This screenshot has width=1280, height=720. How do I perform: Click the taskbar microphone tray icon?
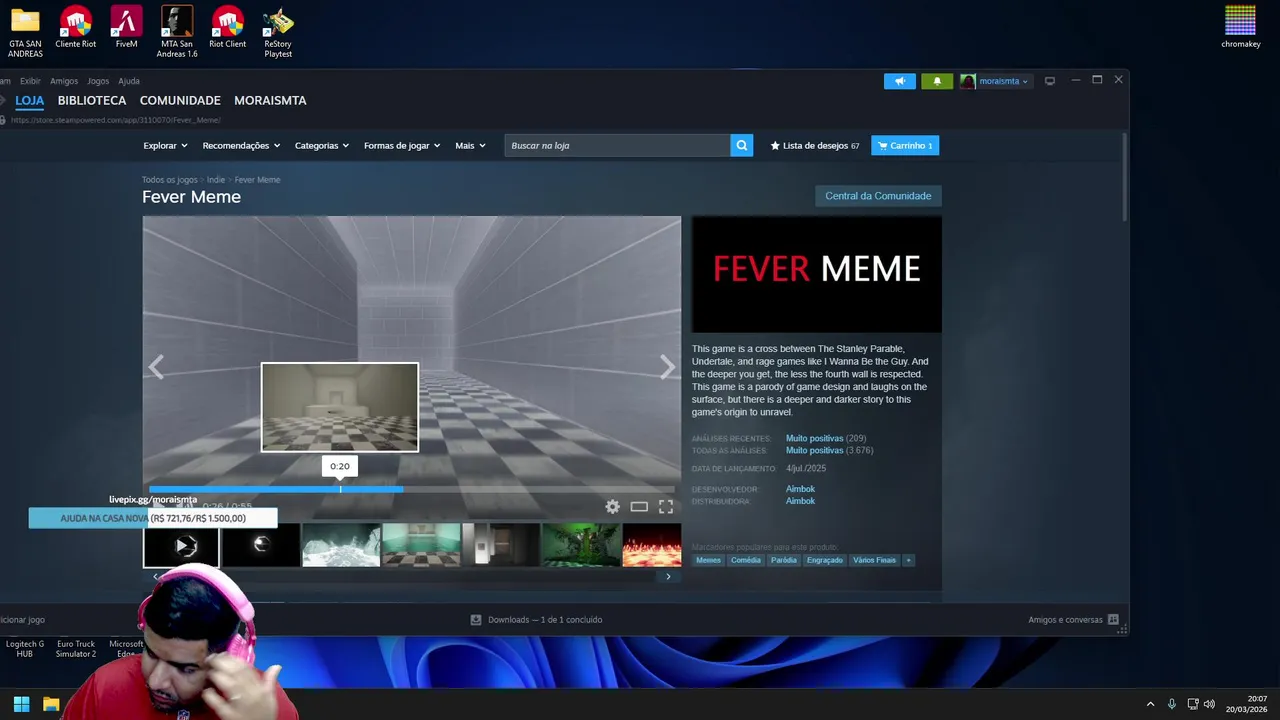click(x=1171, y=704)
